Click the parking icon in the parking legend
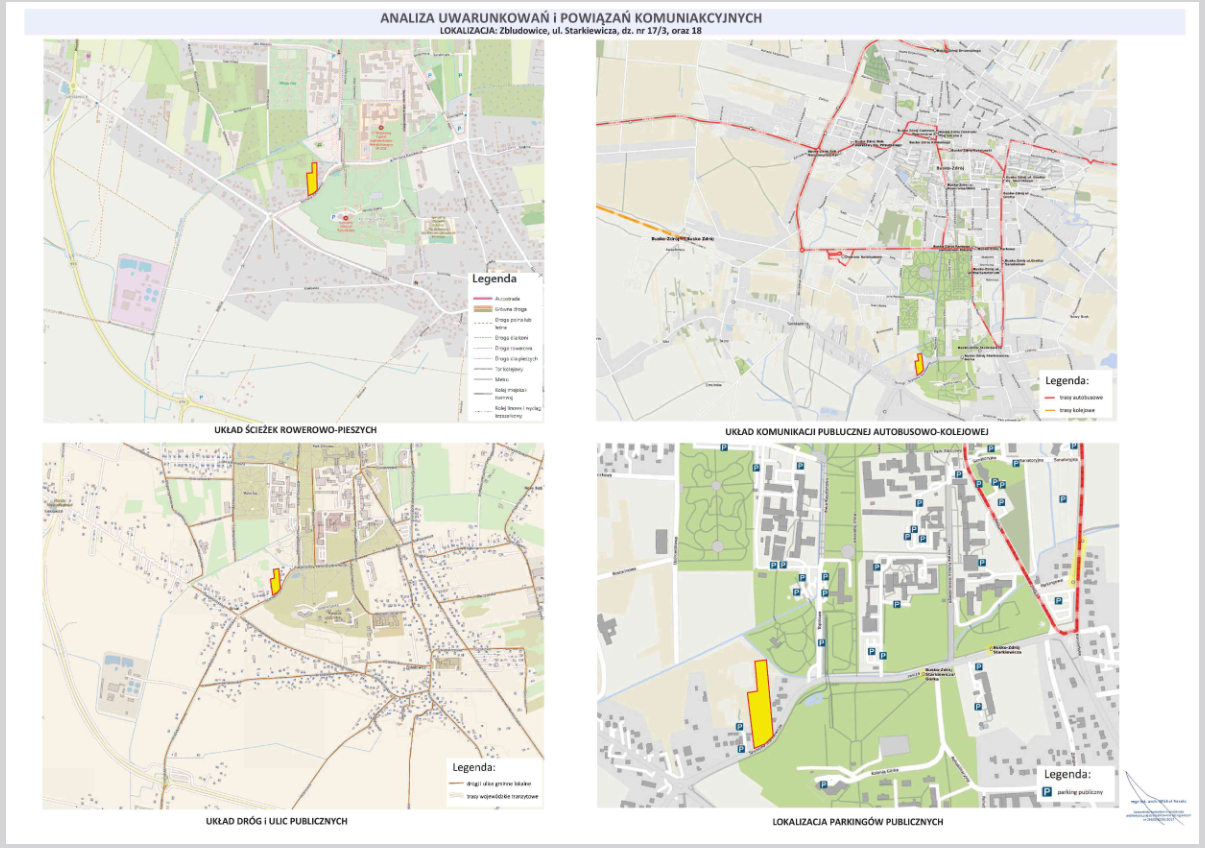 pyautogui.click(x=1048, y=792)
